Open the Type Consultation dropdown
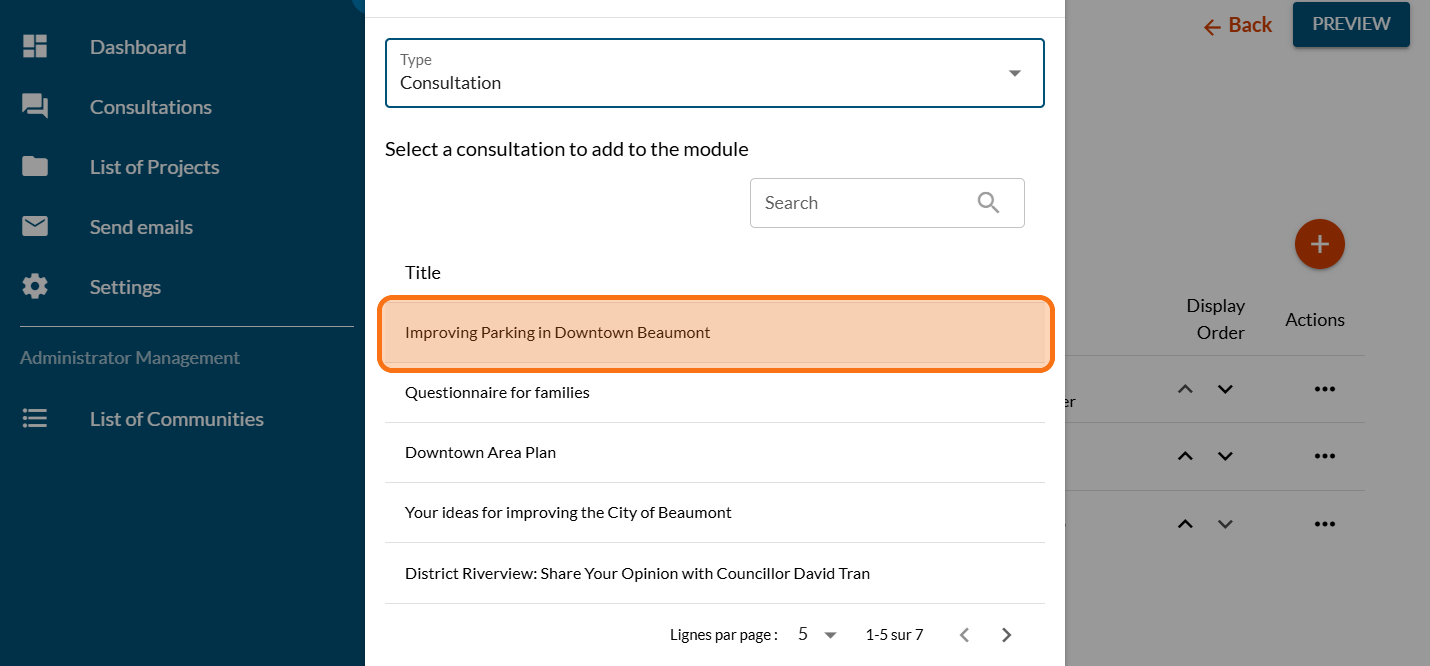The height and width of the screenshot is (666, 1430). (714, 73)
